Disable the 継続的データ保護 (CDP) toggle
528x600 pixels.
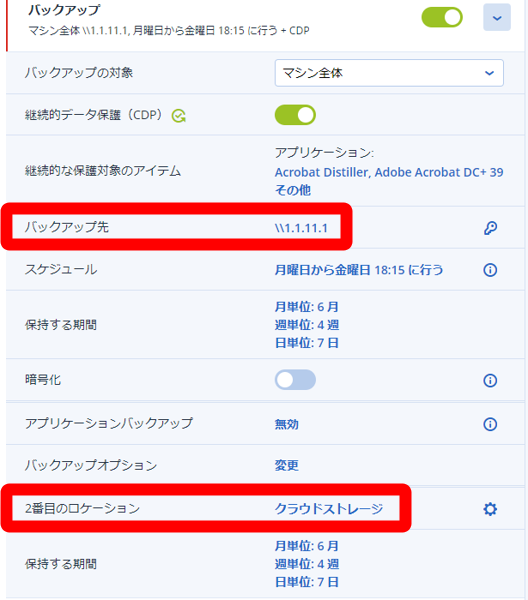[295, 115]
